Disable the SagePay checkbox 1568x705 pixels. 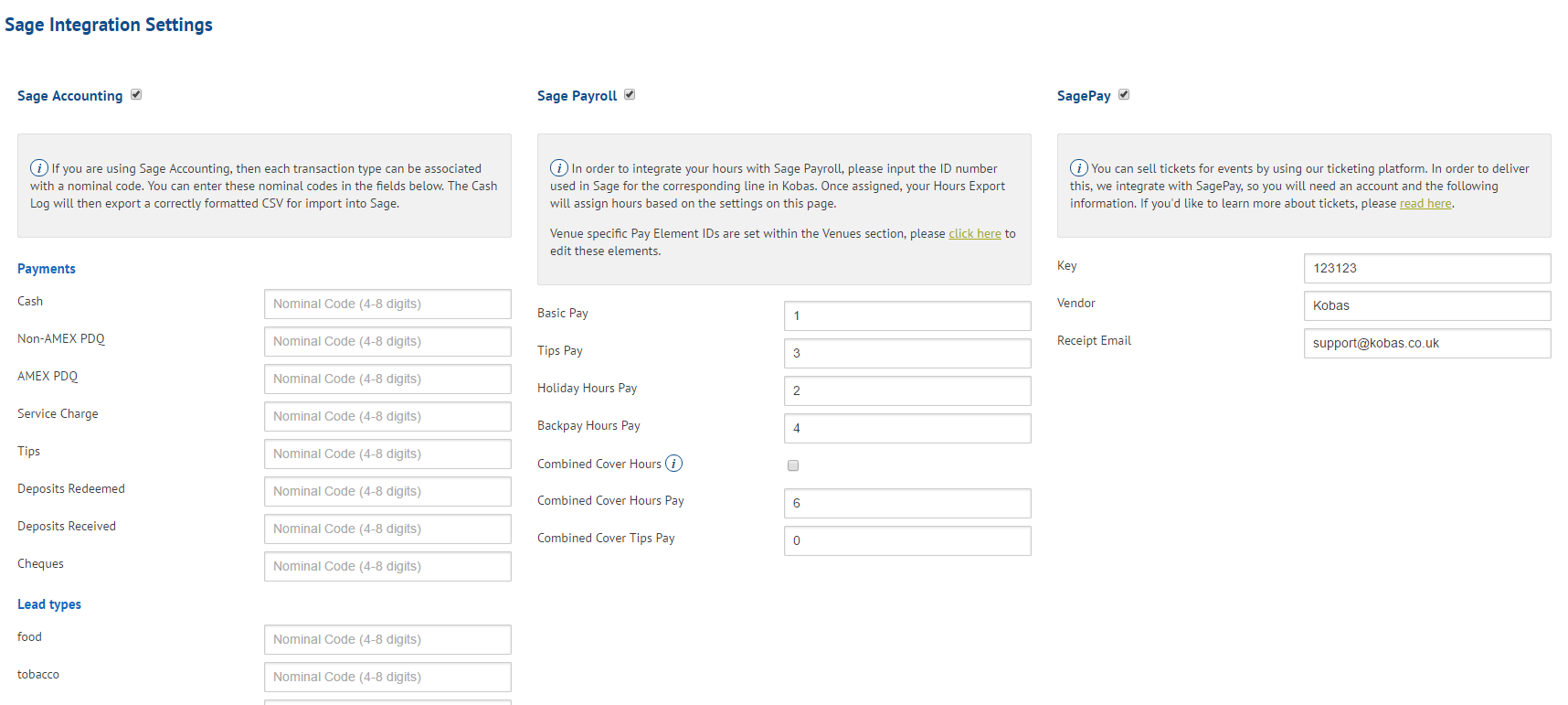(x=1124, y=94)
